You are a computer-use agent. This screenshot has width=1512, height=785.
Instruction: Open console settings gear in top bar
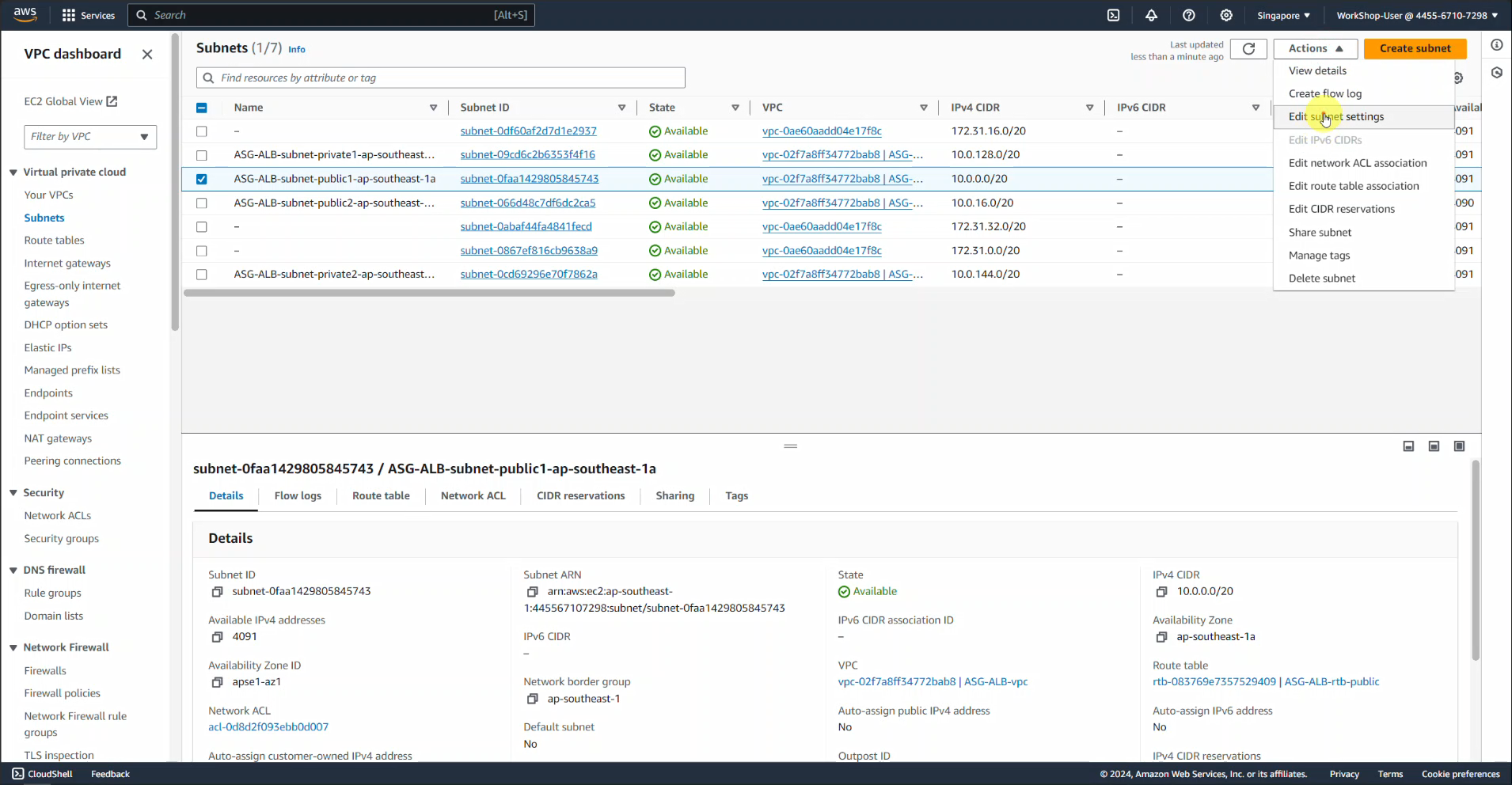point(1226,15)
